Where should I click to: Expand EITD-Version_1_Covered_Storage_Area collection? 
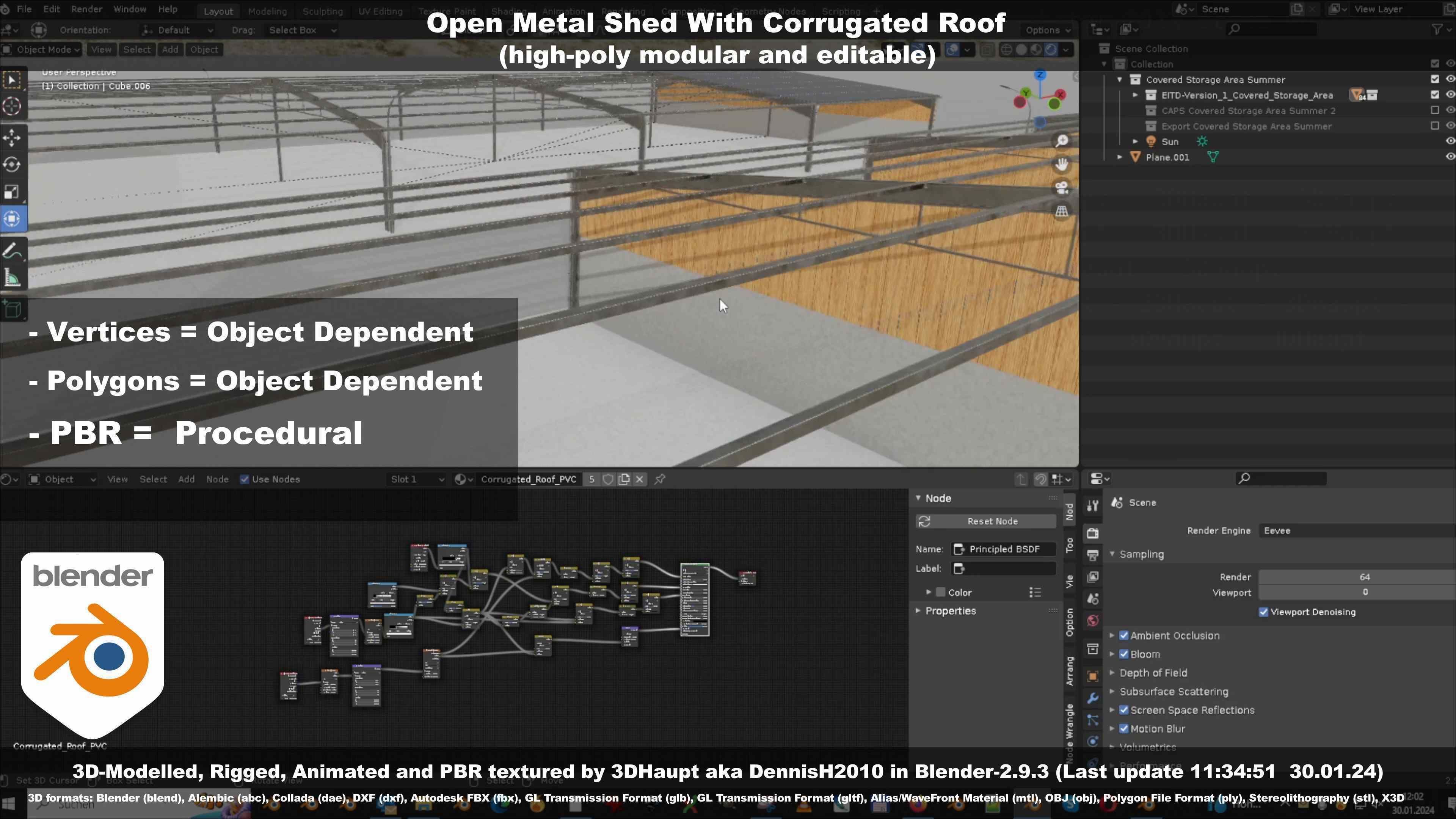click(1135, 95)
